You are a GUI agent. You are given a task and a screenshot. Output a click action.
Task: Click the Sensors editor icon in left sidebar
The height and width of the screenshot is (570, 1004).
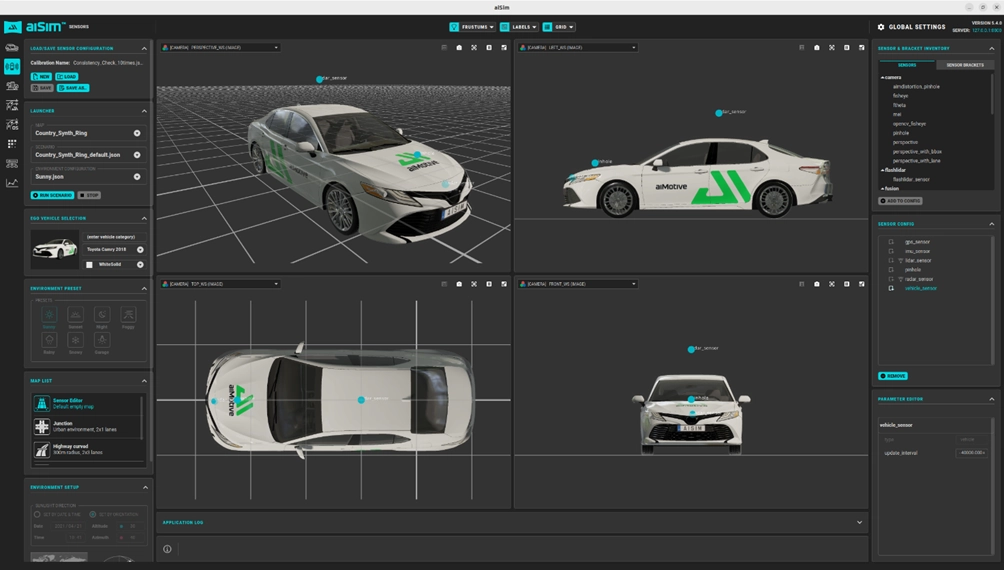12,66
